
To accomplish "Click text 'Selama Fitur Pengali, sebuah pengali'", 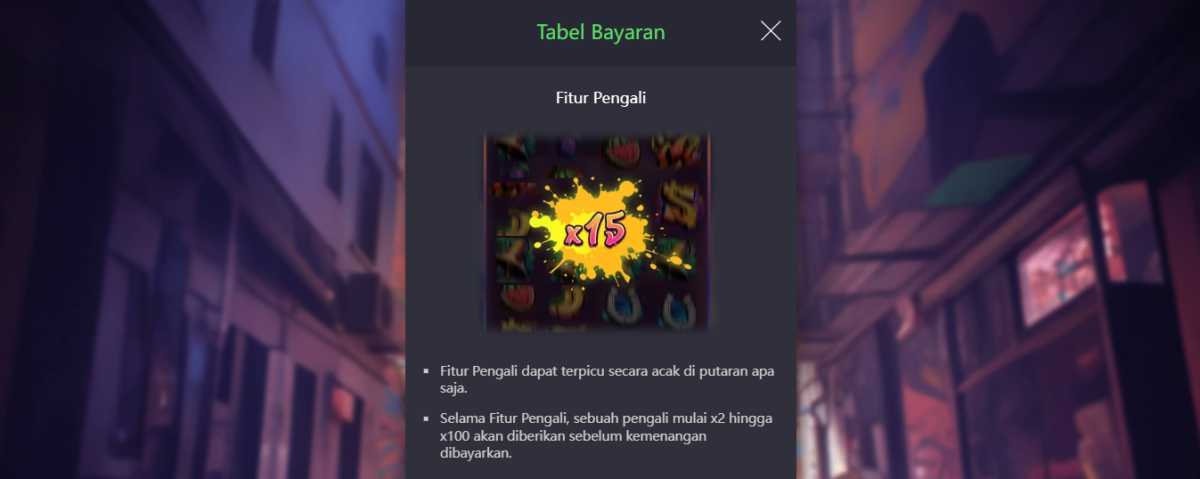I will (552, 417).
